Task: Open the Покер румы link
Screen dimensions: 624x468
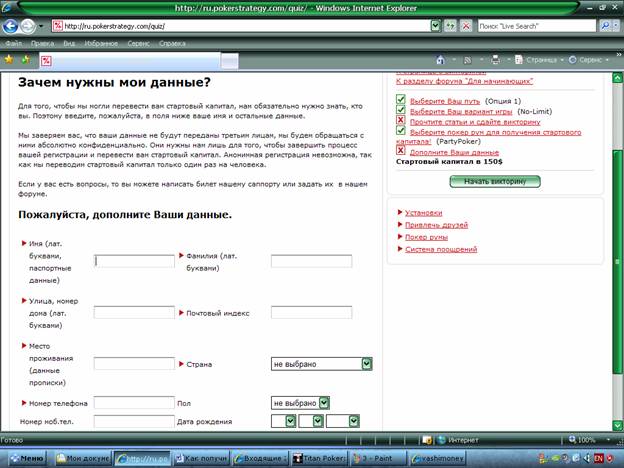Action: 426,237
